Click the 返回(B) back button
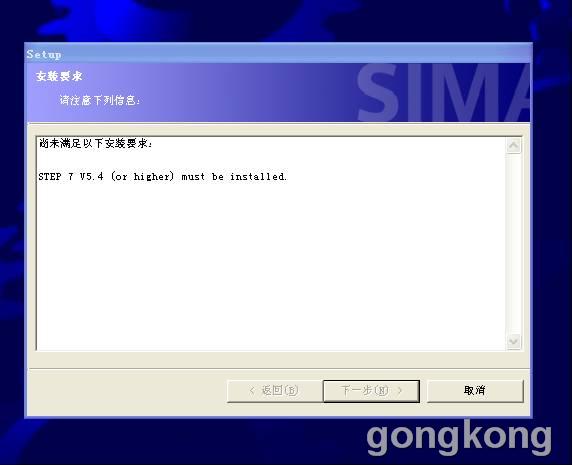The image size is (572, 465). point(274,391)
